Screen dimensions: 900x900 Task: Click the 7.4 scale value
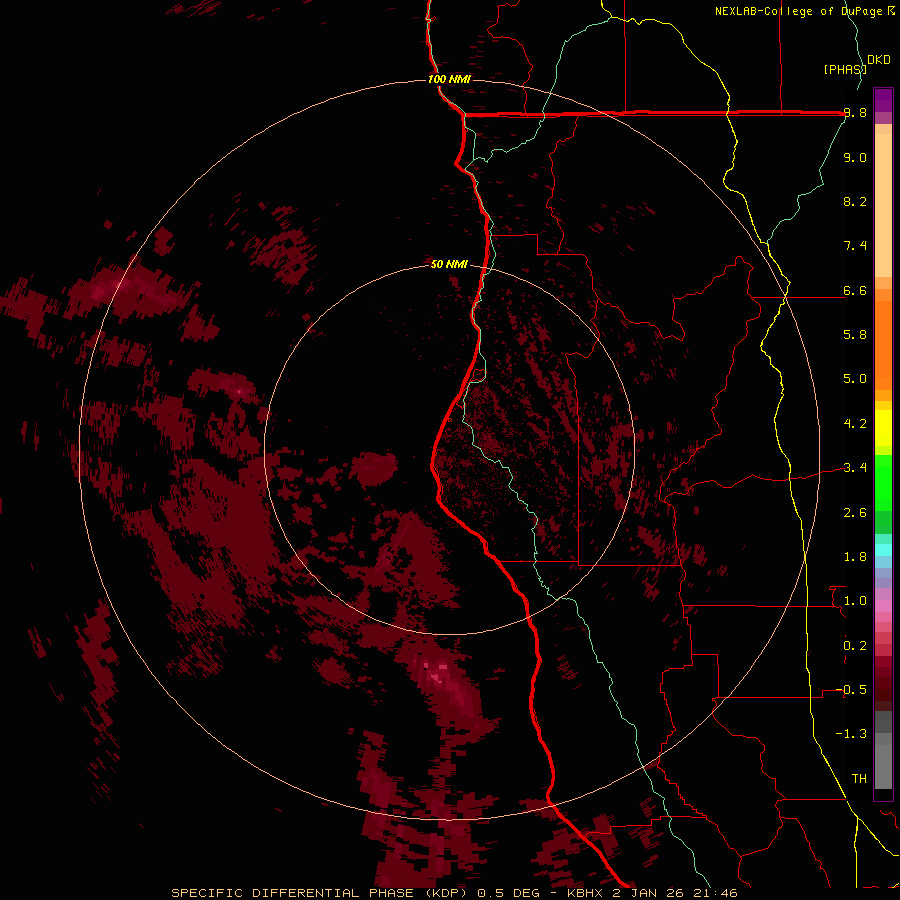pos(855,246)
